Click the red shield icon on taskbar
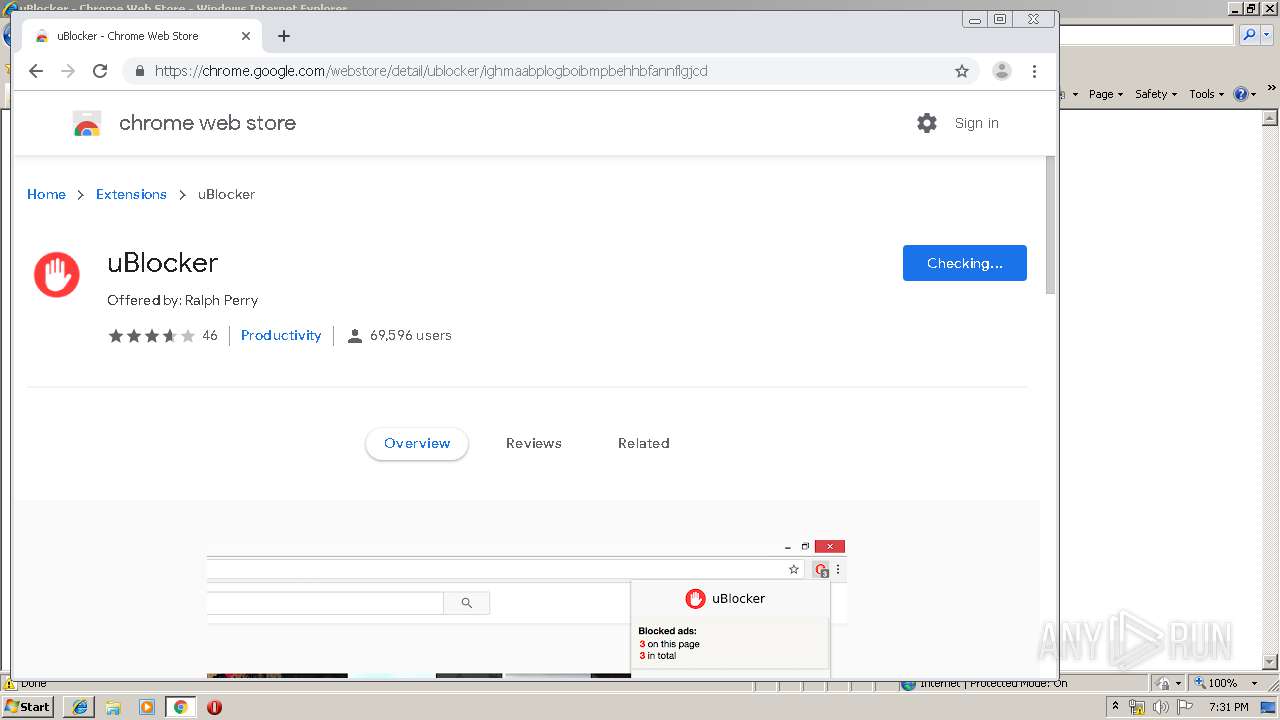This screenshot has height=720, width=1280. pyautogui.click(x=214, y=707)
